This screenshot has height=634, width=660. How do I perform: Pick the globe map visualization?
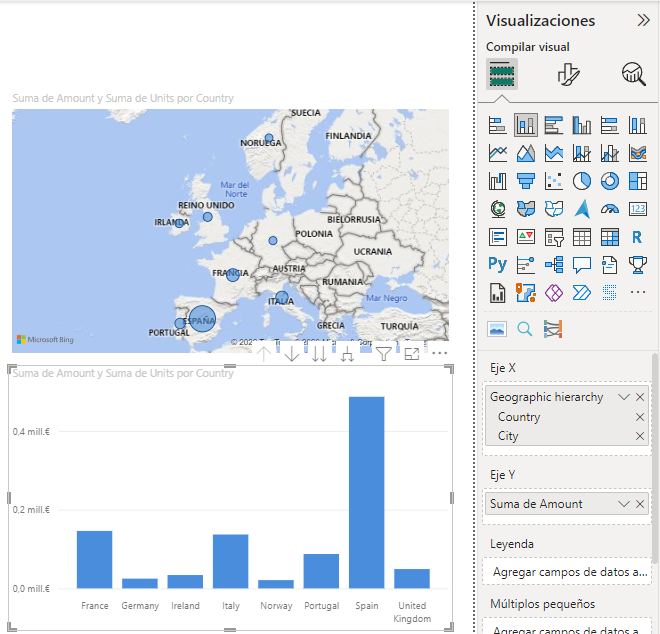[498, 209]
